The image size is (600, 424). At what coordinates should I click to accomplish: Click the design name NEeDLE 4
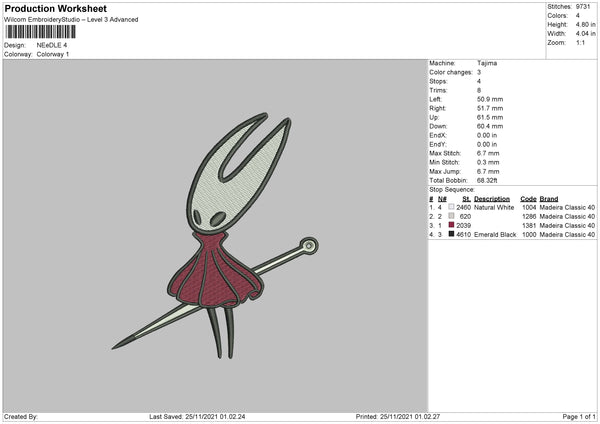(x=54, y=45)
